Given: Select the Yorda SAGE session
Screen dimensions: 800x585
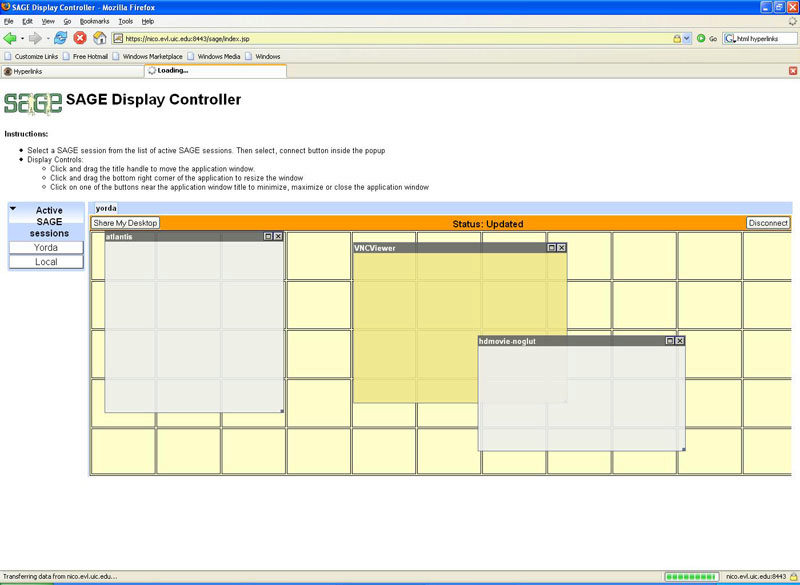Looking at the screenshot, I should click(46, 247).
